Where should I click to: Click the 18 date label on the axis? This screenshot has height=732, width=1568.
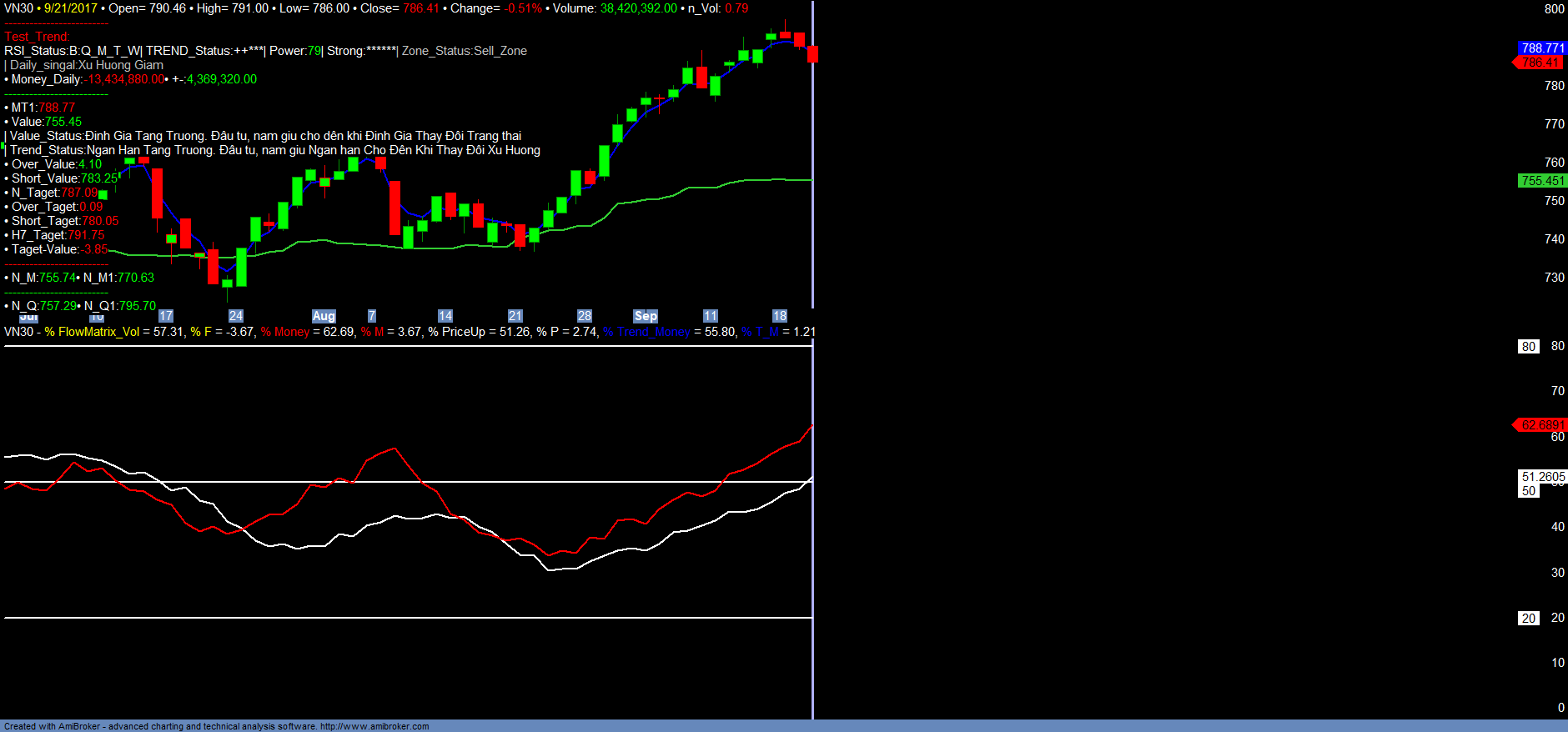click(x=780, y=316)
